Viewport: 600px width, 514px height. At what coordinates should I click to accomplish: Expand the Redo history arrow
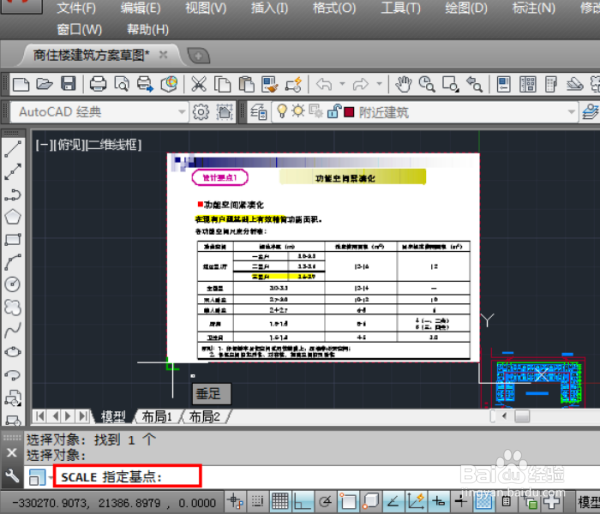coord(379,83)
